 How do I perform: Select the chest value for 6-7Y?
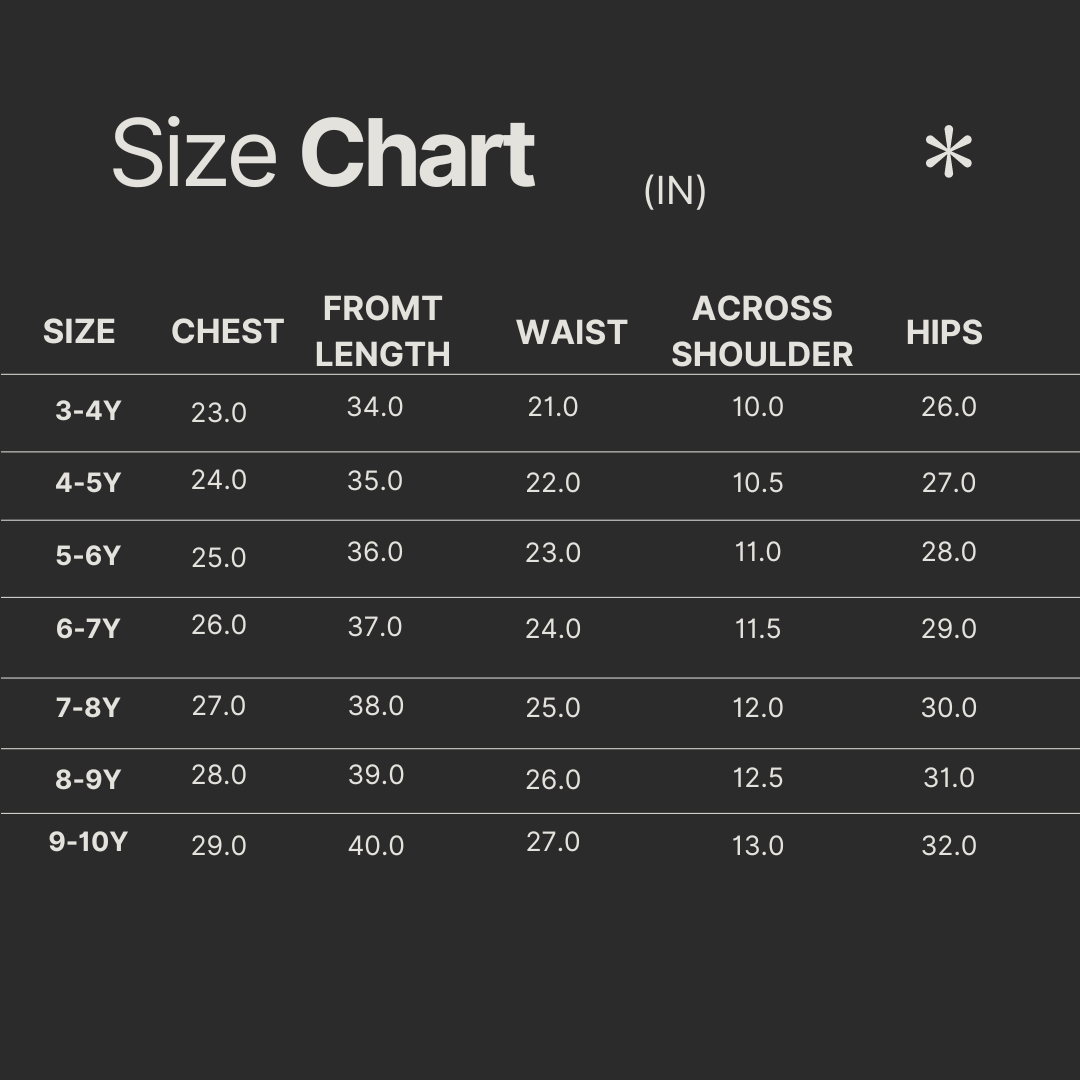[219, 626]
